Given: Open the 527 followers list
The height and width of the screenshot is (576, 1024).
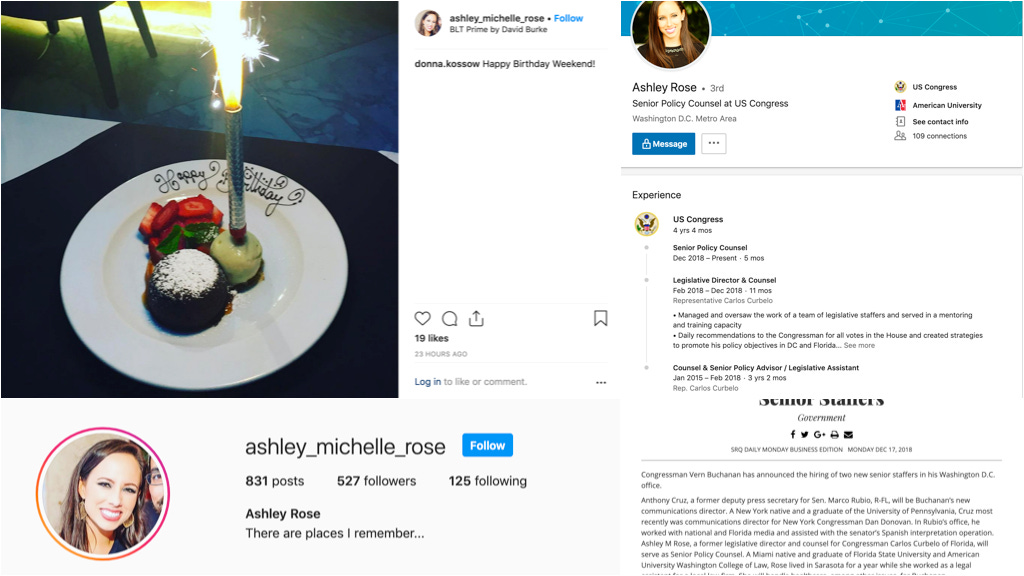Looking at the screenshot, I should coord(376,481).
